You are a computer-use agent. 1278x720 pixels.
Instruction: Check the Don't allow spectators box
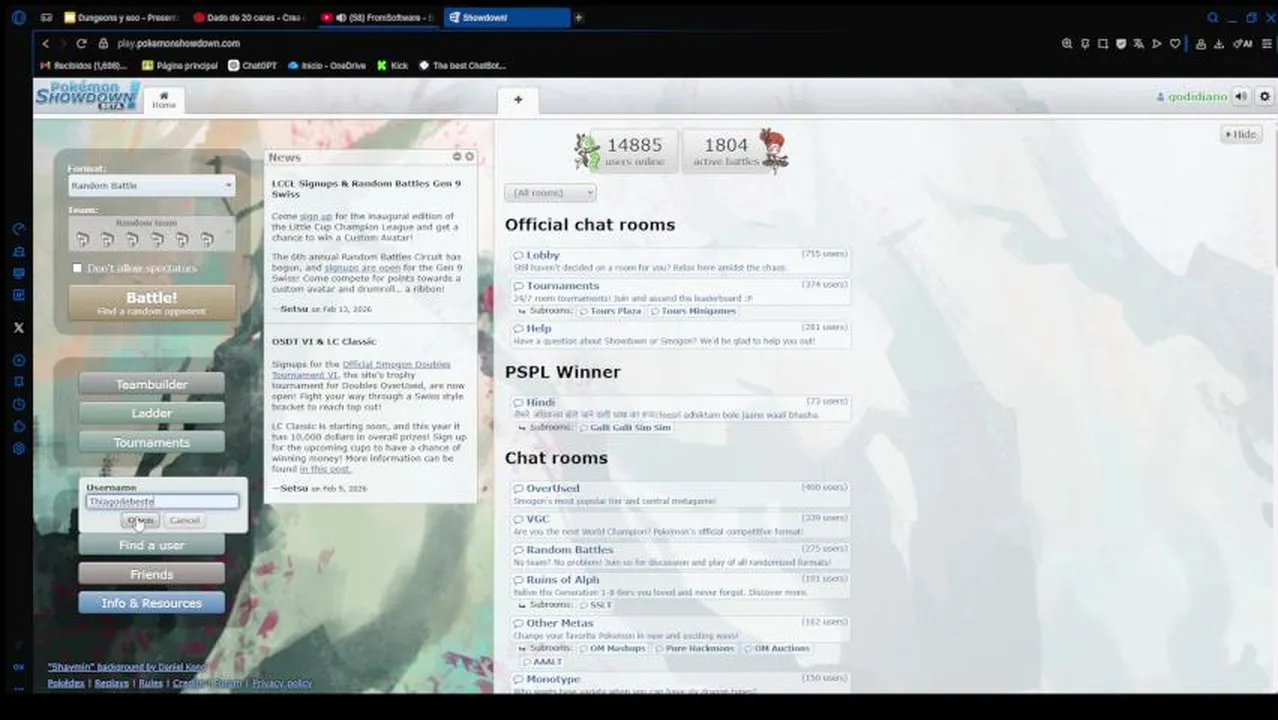coord(77,268)
